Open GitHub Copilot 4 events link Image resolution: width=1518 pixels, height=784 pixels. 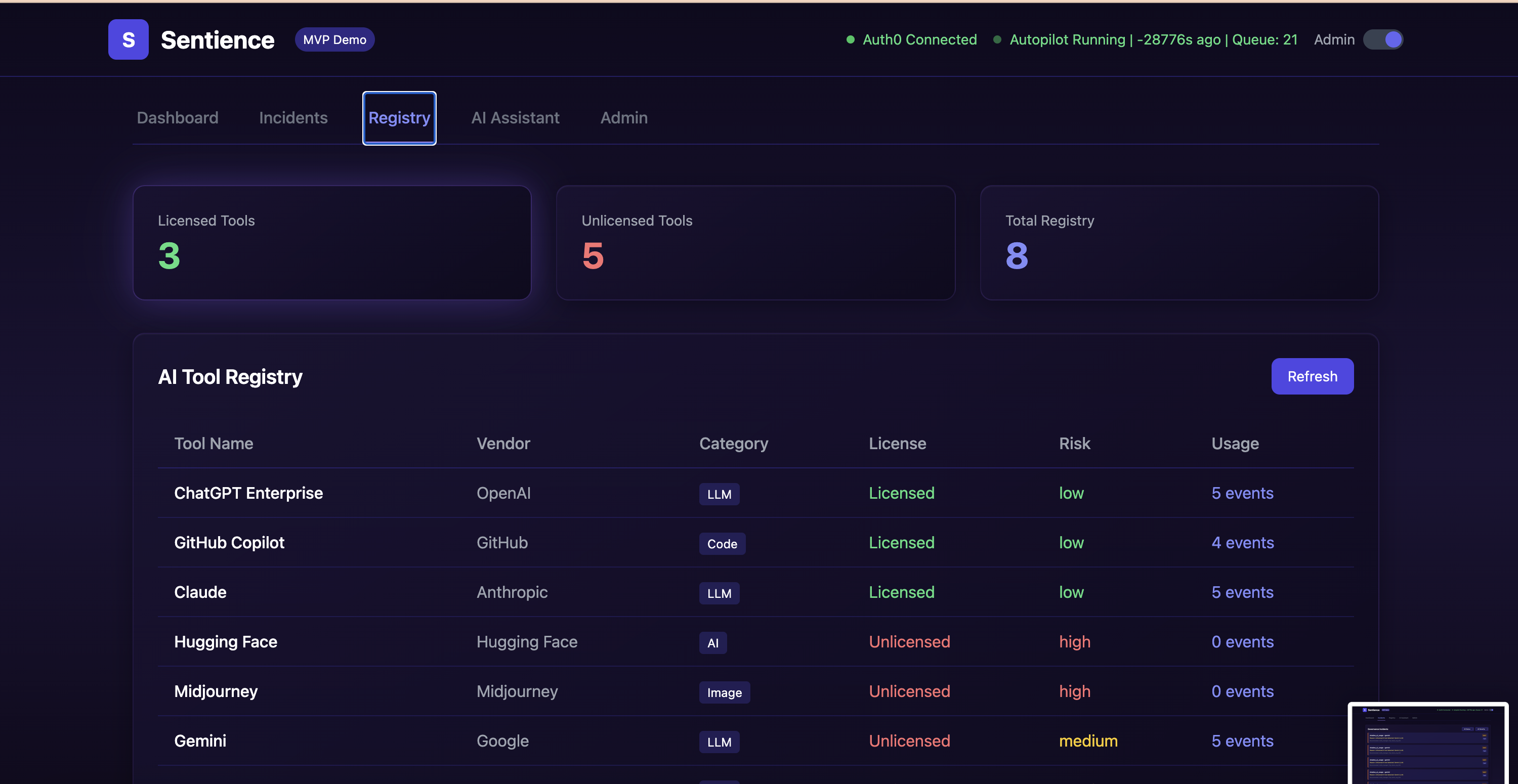point(1242,543)
